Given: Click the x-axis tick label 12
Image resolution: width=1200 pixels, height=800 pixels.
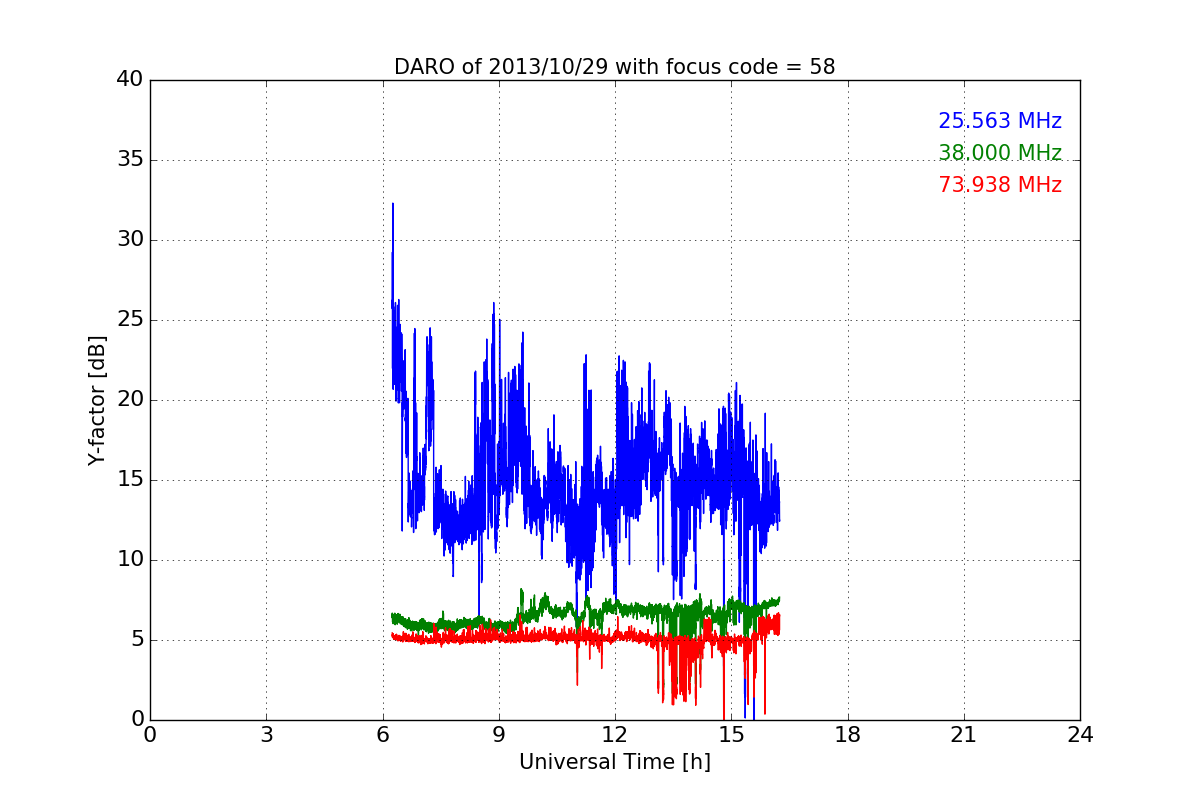Looking at the screenshot, I should 615,735.
